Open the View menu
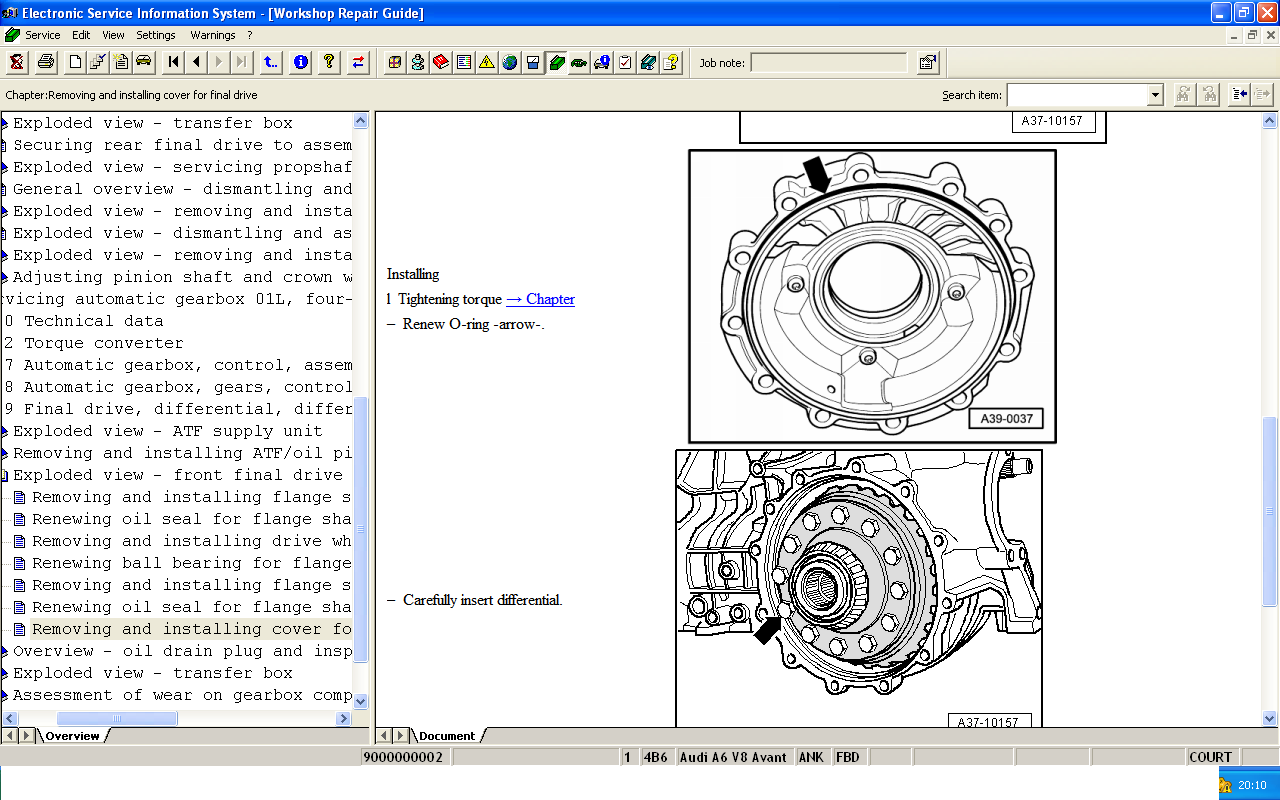The height and width of the screenshot is (800, 1280). point(113,35)
